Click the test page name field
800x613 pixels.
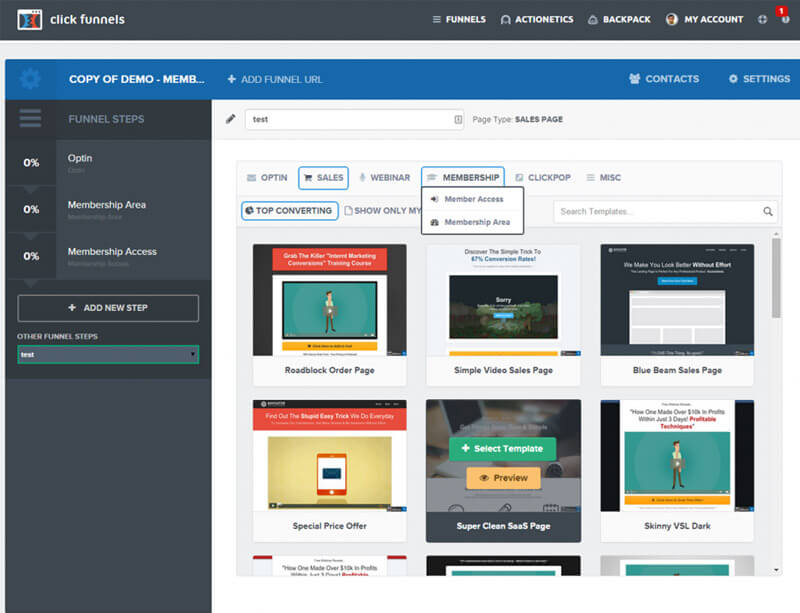click(354, 119)
